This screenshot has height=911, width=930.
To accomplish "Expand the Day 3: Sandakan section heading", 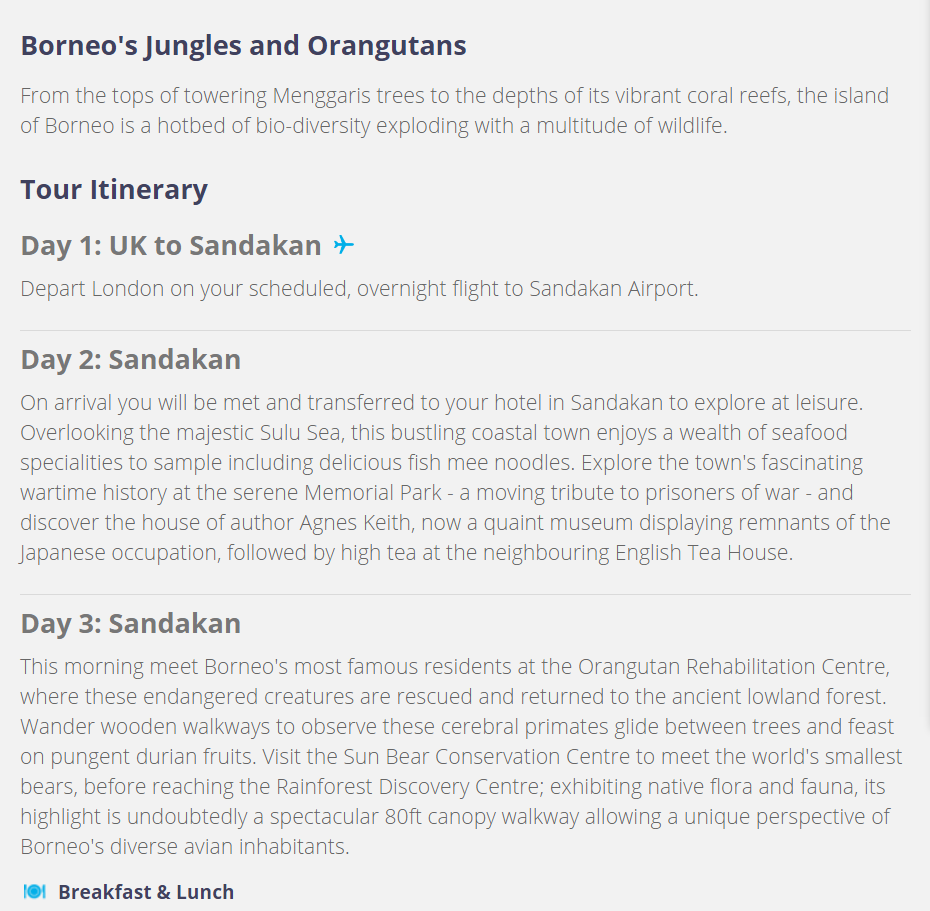I will pyautogui.click(x=130, y=623).
